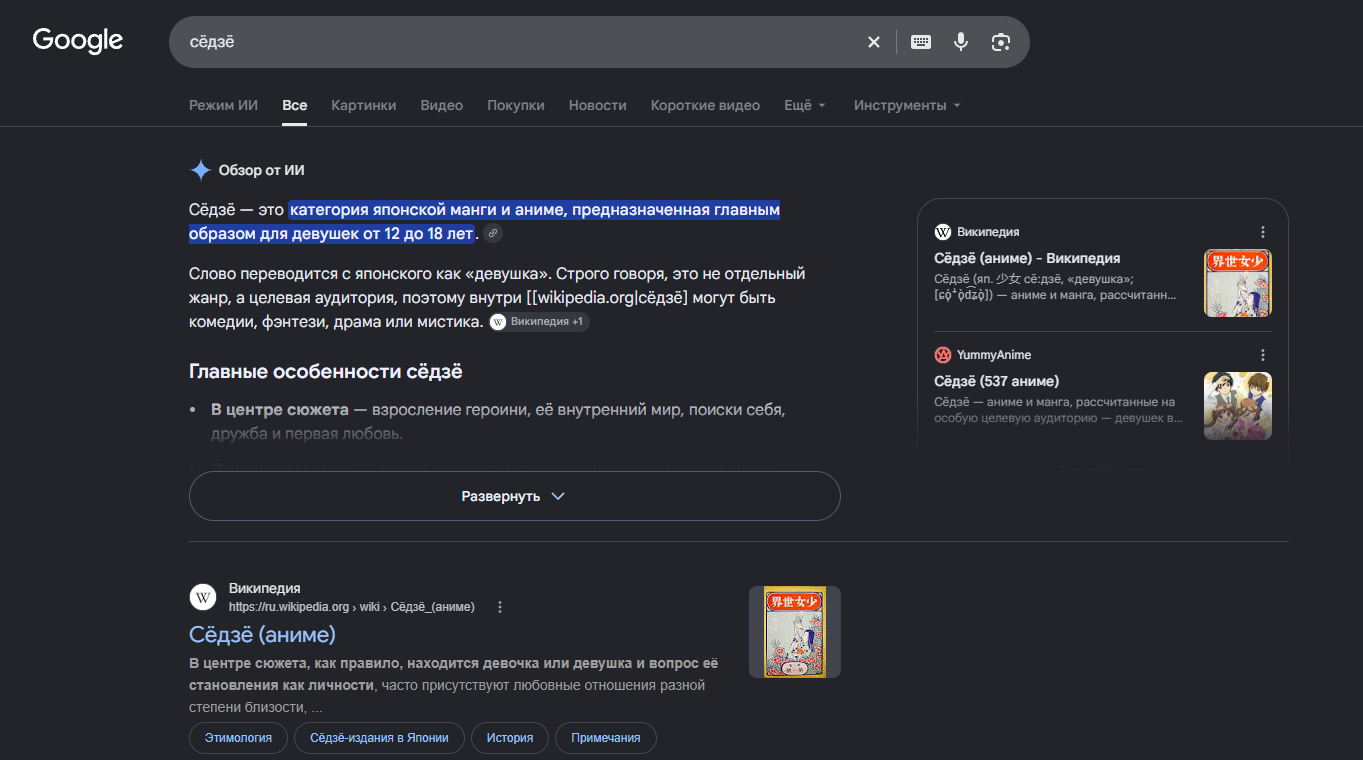Switch to the Режим ИИ tab
The width and height of the screenshot is (1363, 760).
[223, 105]
